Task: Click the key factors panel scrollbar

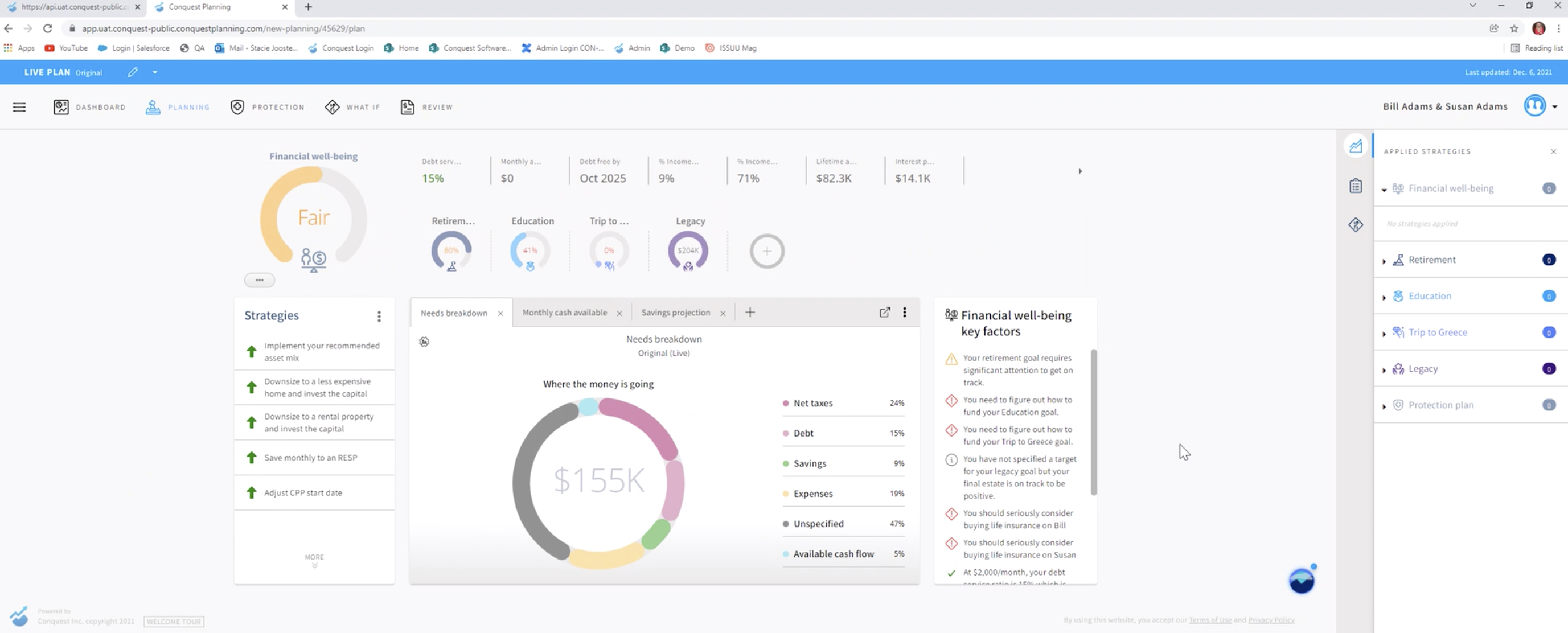Action: click(x=1093, y=422)
